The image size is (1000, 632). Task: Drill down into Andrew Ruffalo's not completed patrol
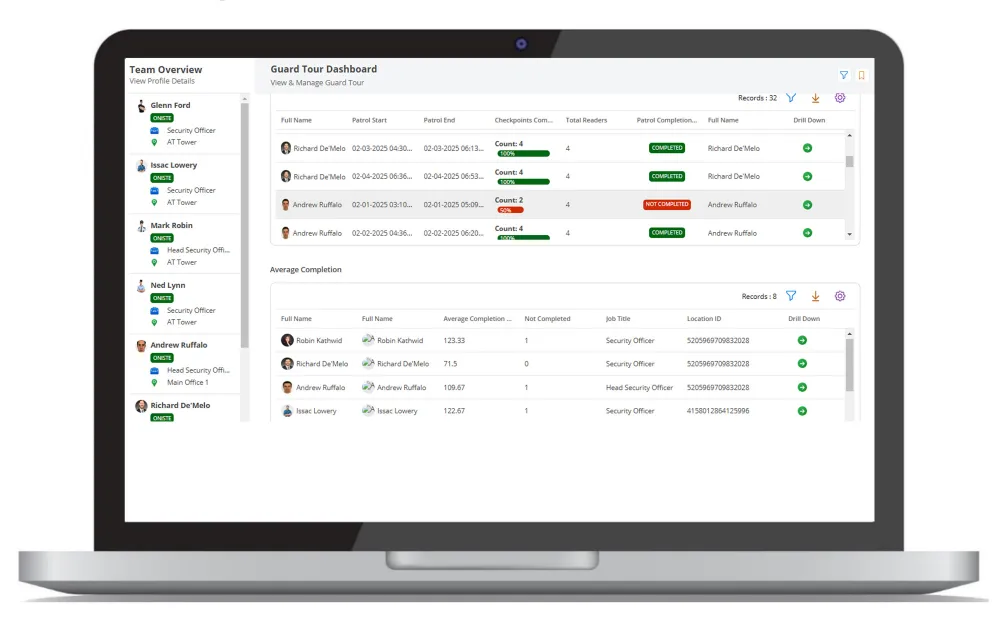pos(807,205)
